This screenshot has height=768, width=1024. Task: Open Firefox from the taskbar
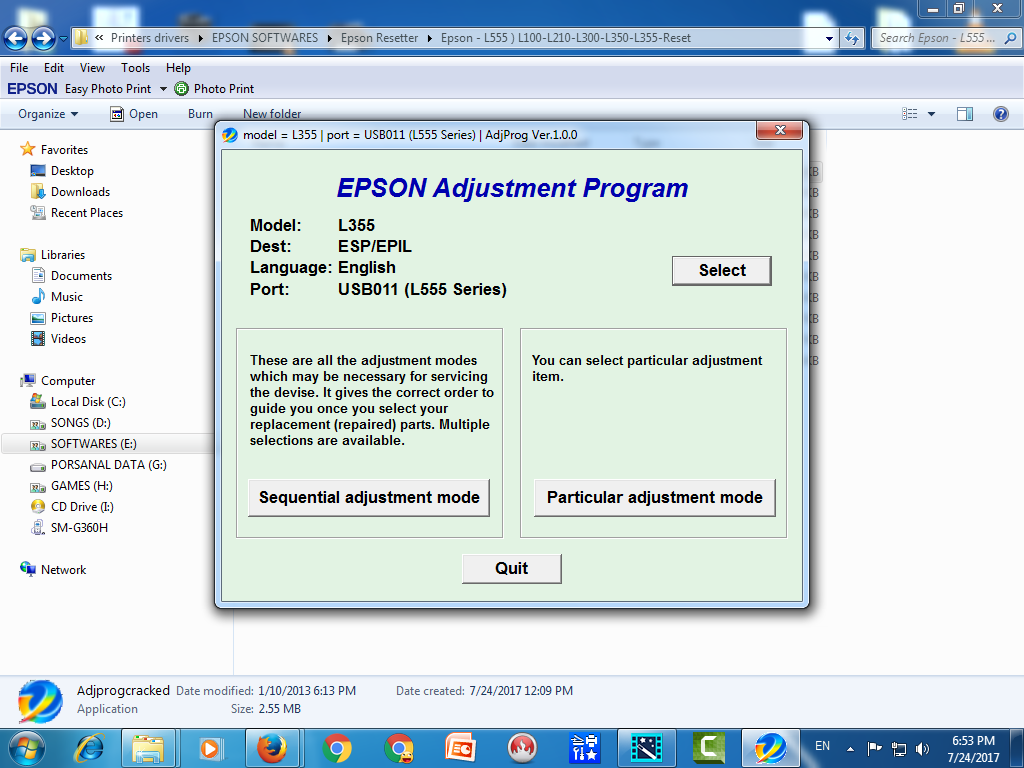[272, 748]
